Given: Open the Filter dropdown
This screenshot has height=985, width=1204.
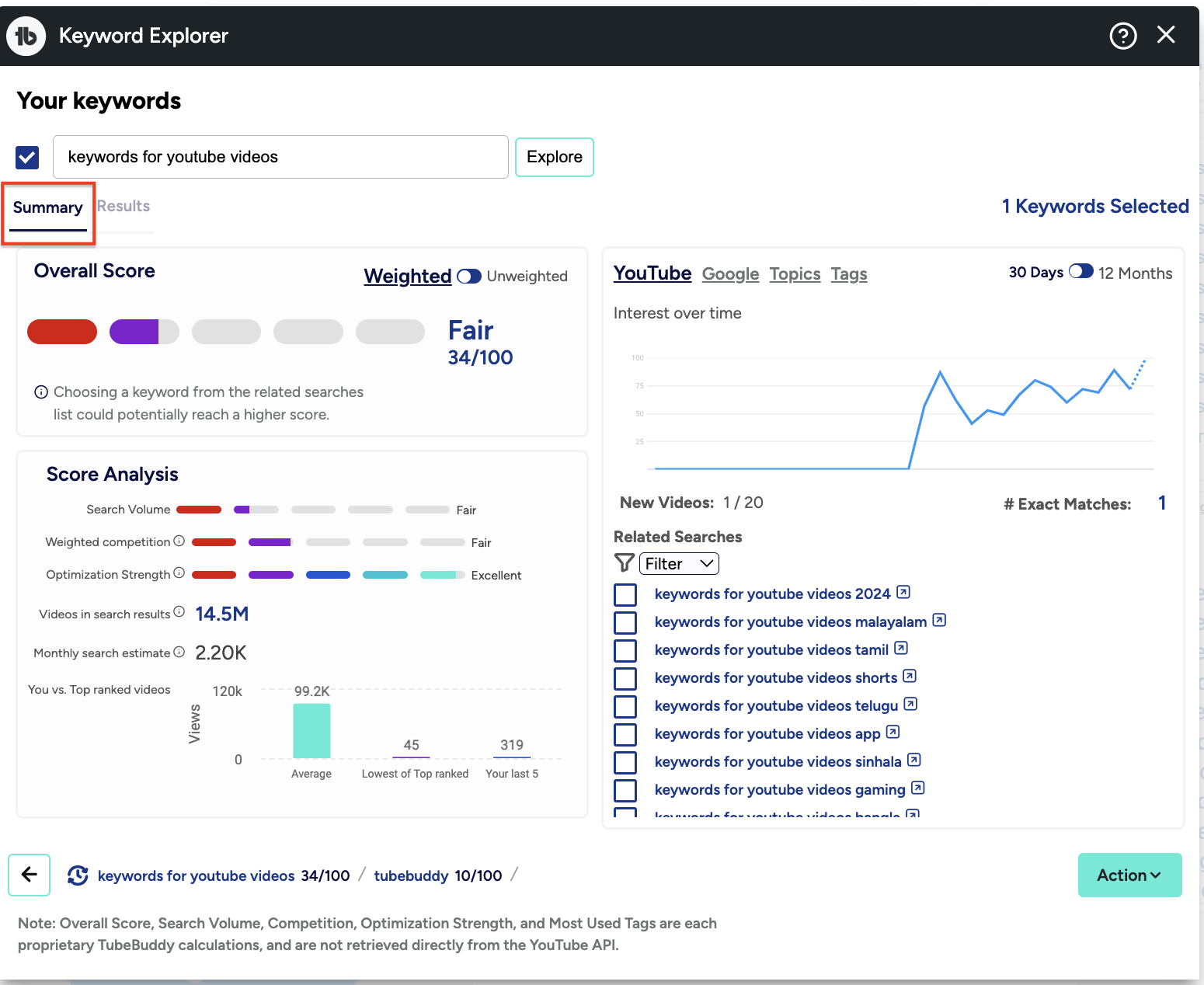Looking at the screenshot, I should click(679, 563).
